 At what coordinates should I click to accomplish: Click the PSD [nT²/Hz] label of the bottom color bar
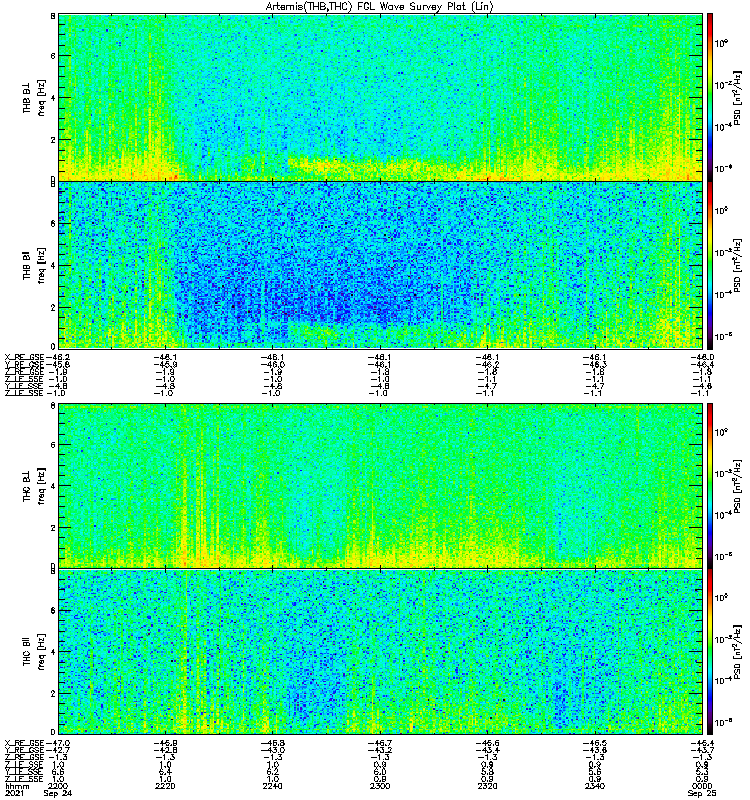tap(737, 652)
